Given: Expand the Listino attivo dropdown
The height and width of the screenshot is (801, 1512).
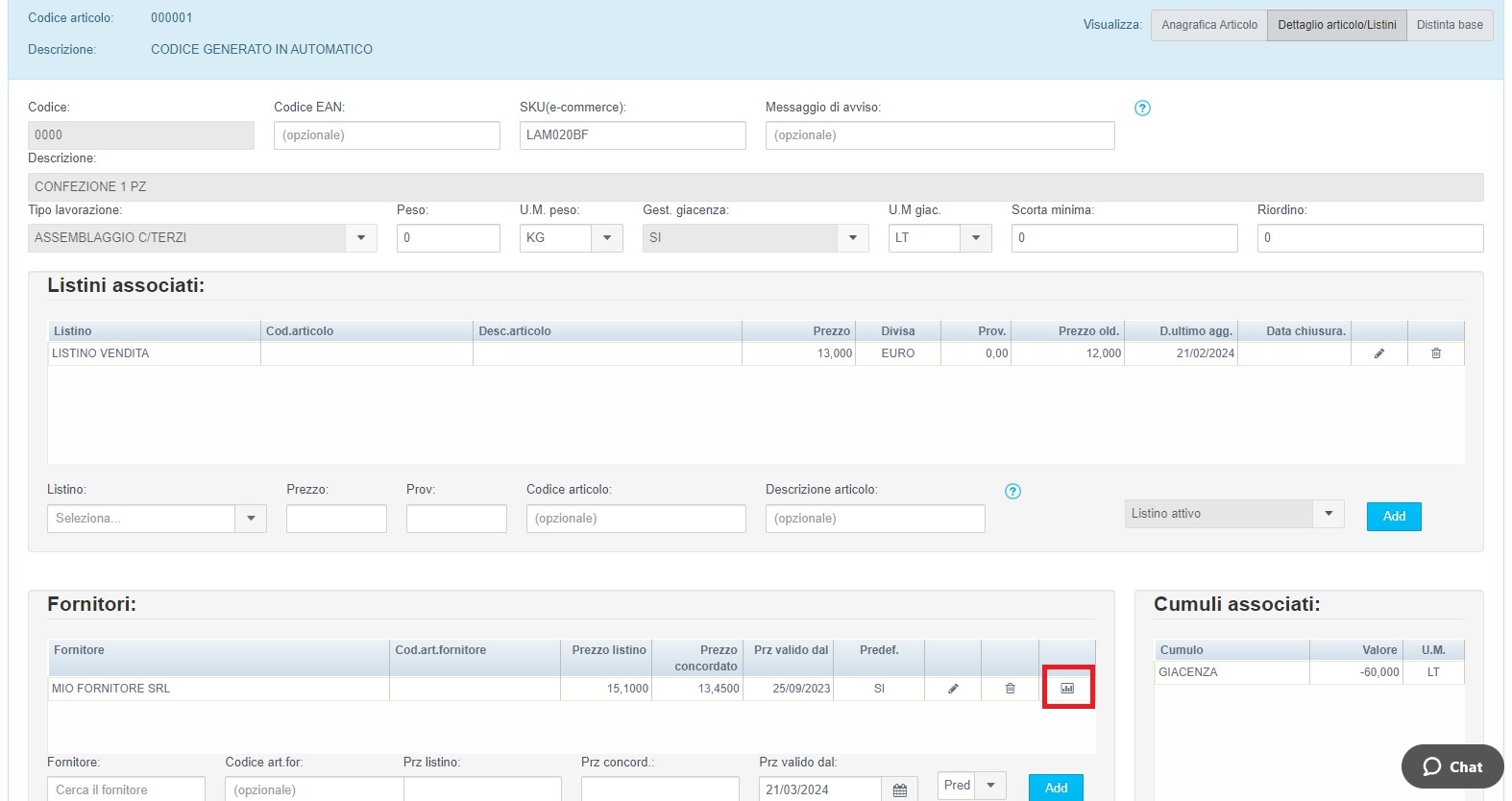Looking at the screenshot, I should click(x=1329, y=514).
